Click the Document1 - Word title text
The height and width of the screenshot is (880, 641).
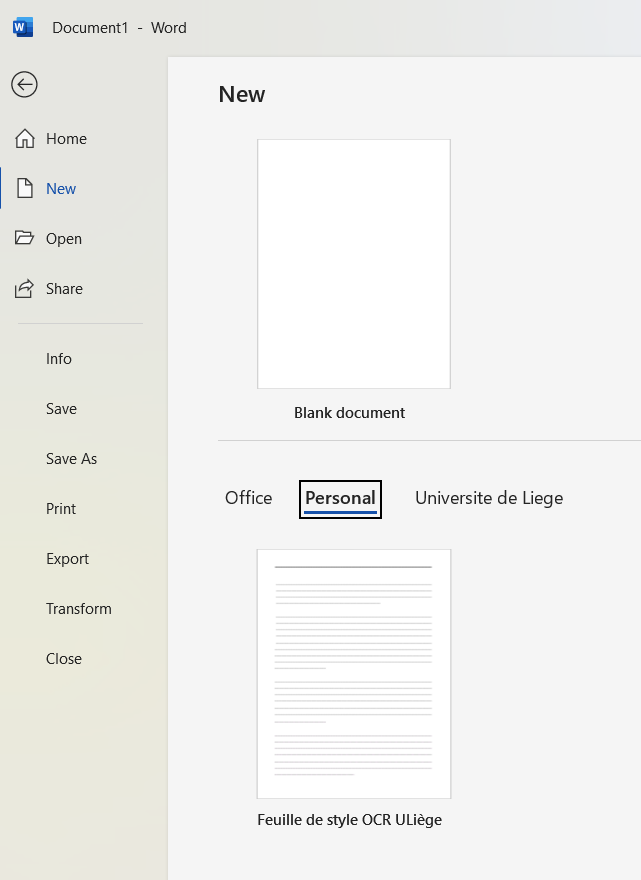[119, 28]
